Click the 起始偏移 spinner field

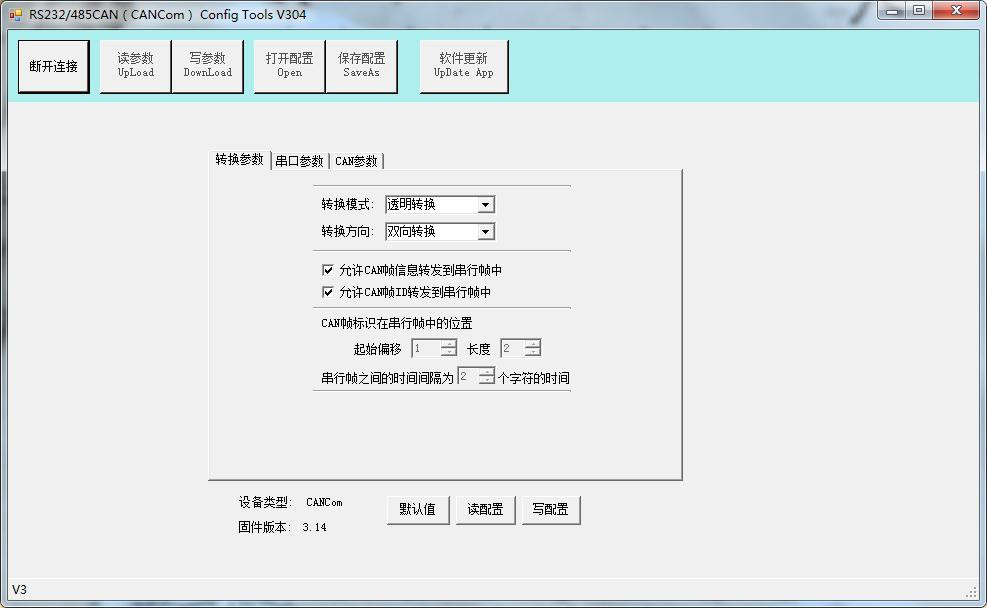427,349
